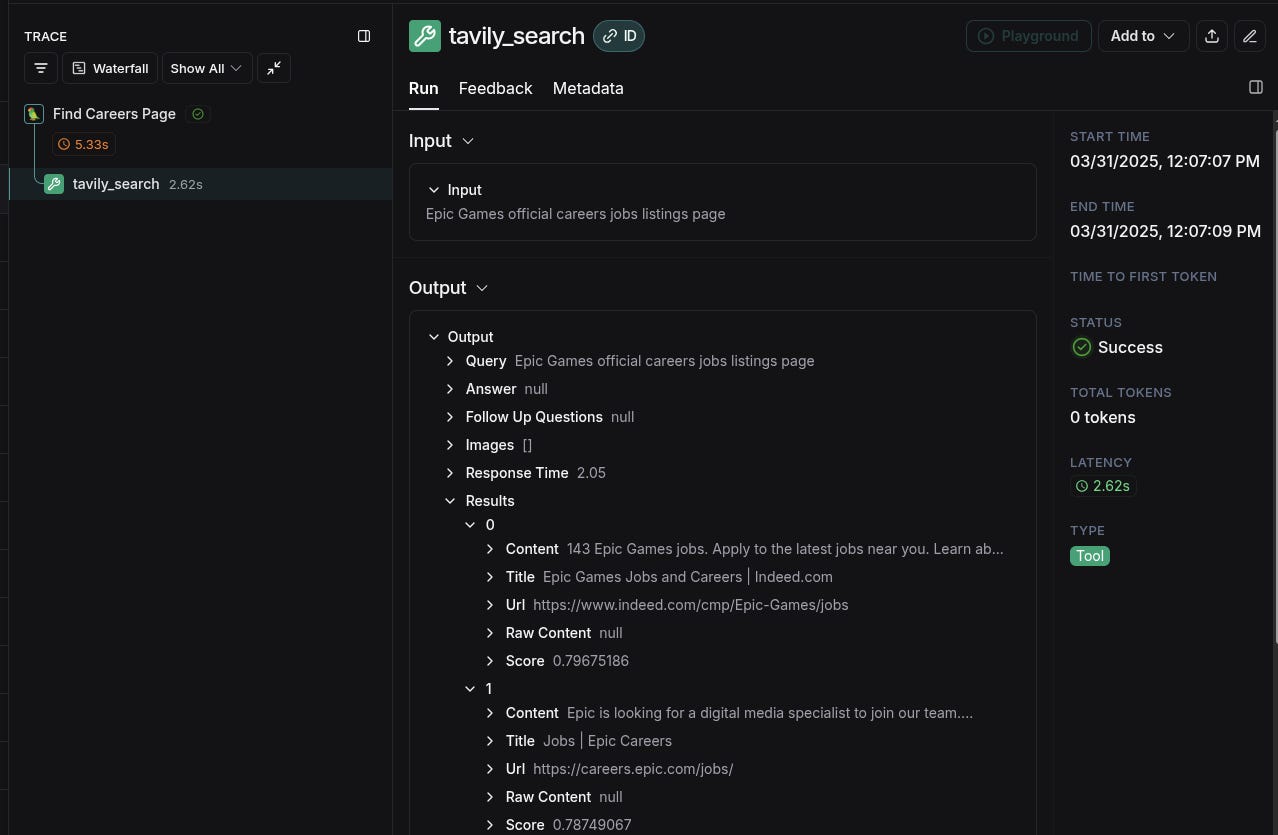Copy the run ID link badge

point(619,36)
